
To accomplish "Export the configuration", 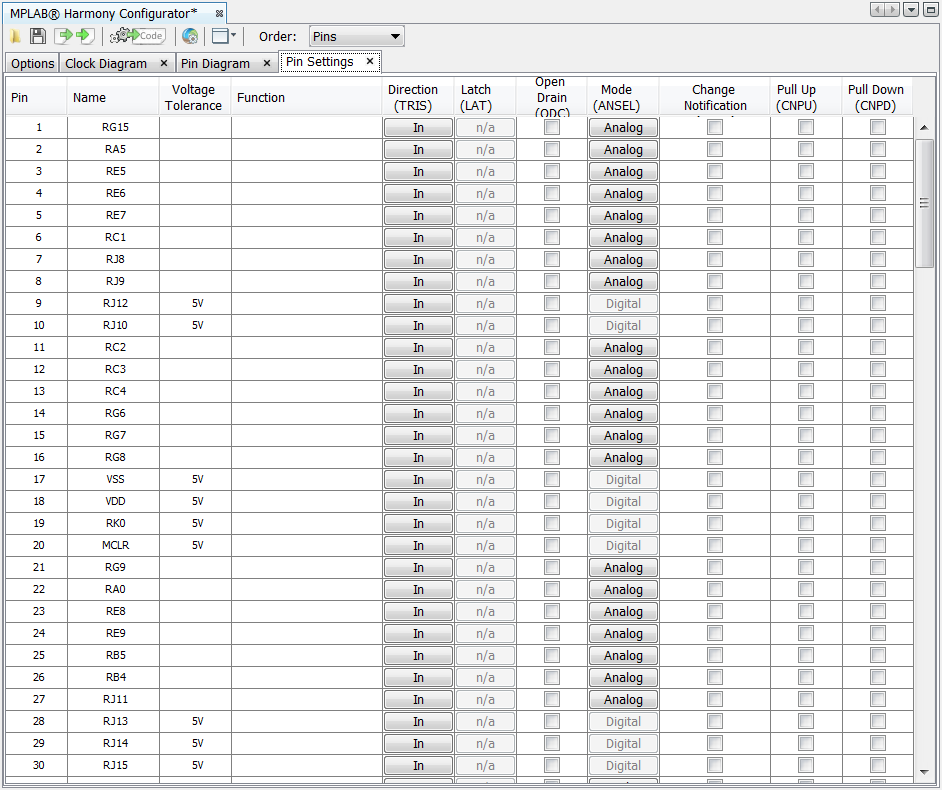I will coord(81,36).
